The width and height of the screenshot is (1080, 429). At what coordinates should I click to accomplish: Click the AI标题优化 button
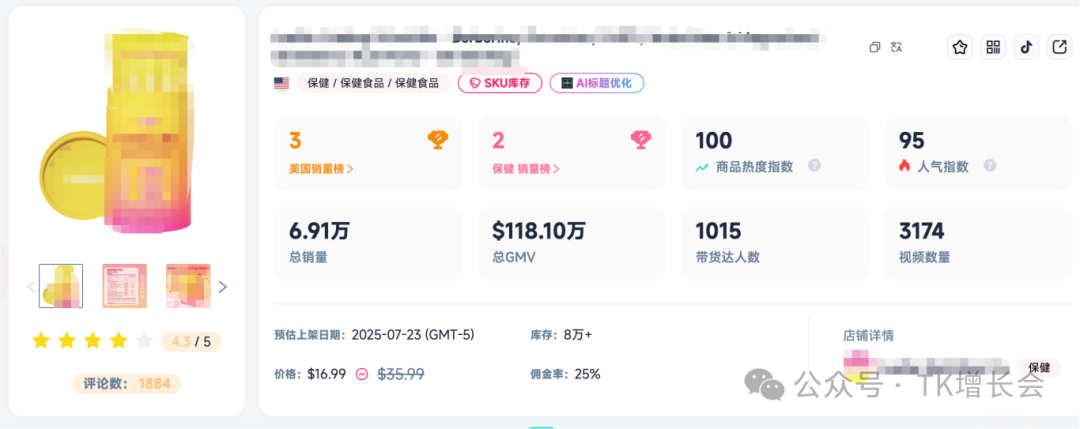pyautogui.click(x=596, y=83)
